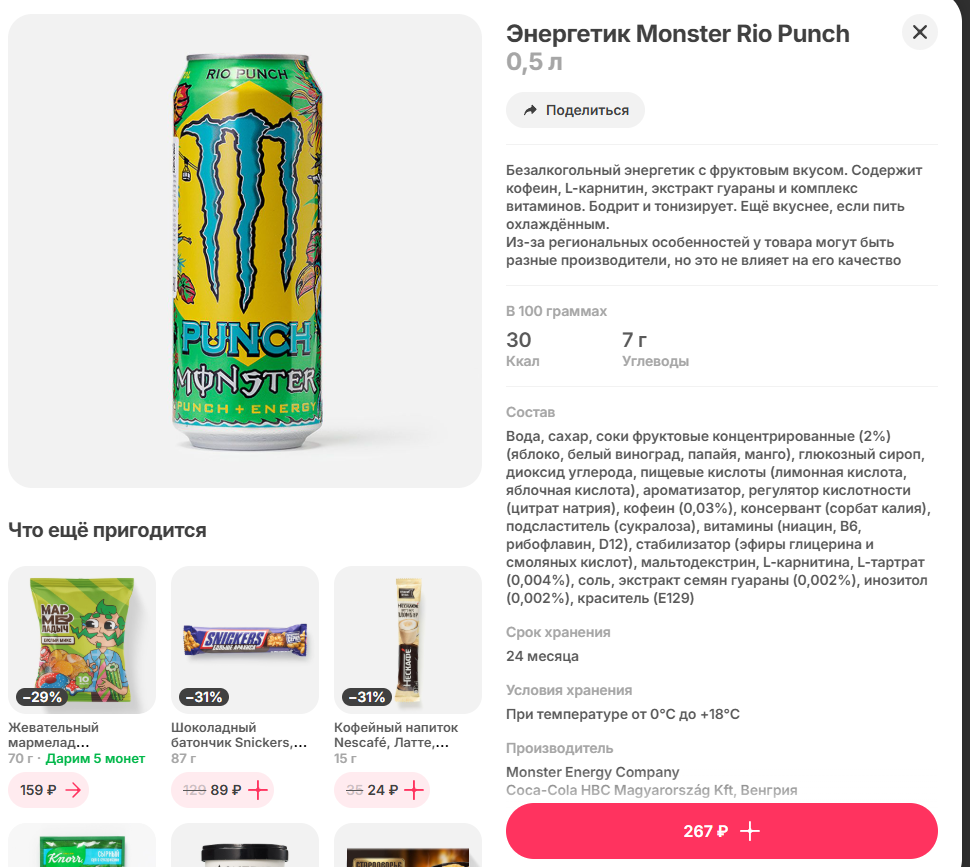Viewport: 970px width, 867px height.
Task: Click the −31% badge on the Snickers card
Action: pos(204,697)
